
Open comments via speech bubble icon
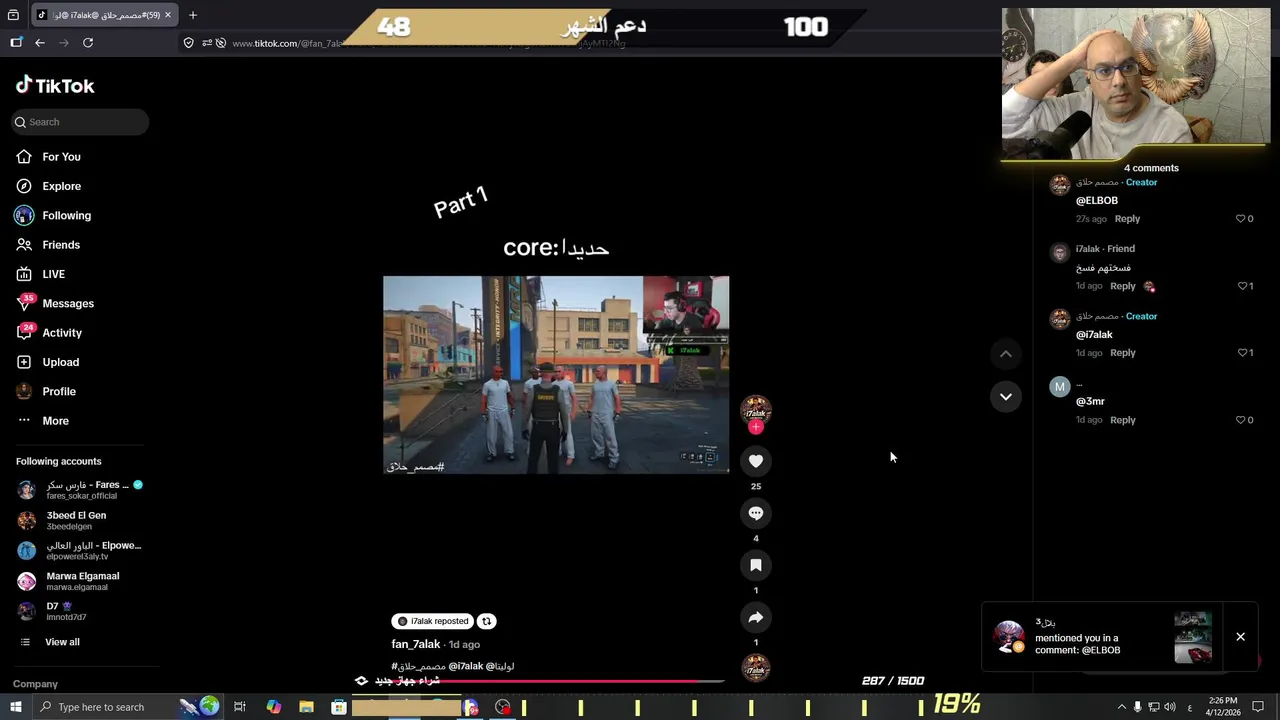[756, 513]
